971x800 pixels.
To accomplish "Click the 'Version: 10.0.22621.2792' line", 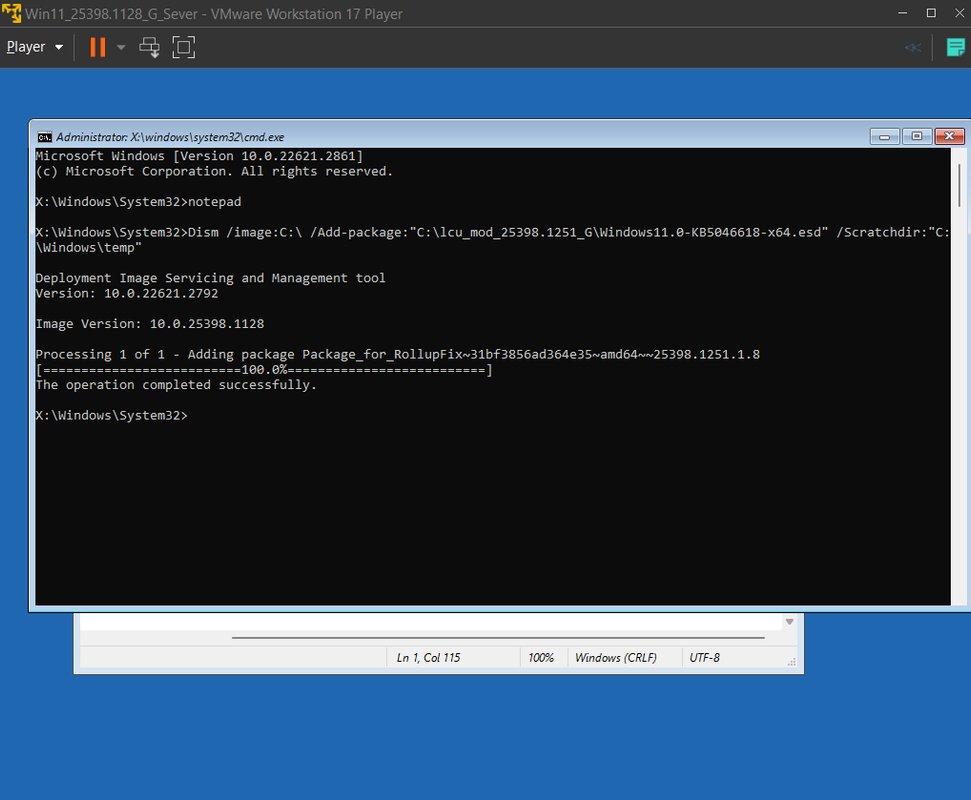I will tap(127, 293).
